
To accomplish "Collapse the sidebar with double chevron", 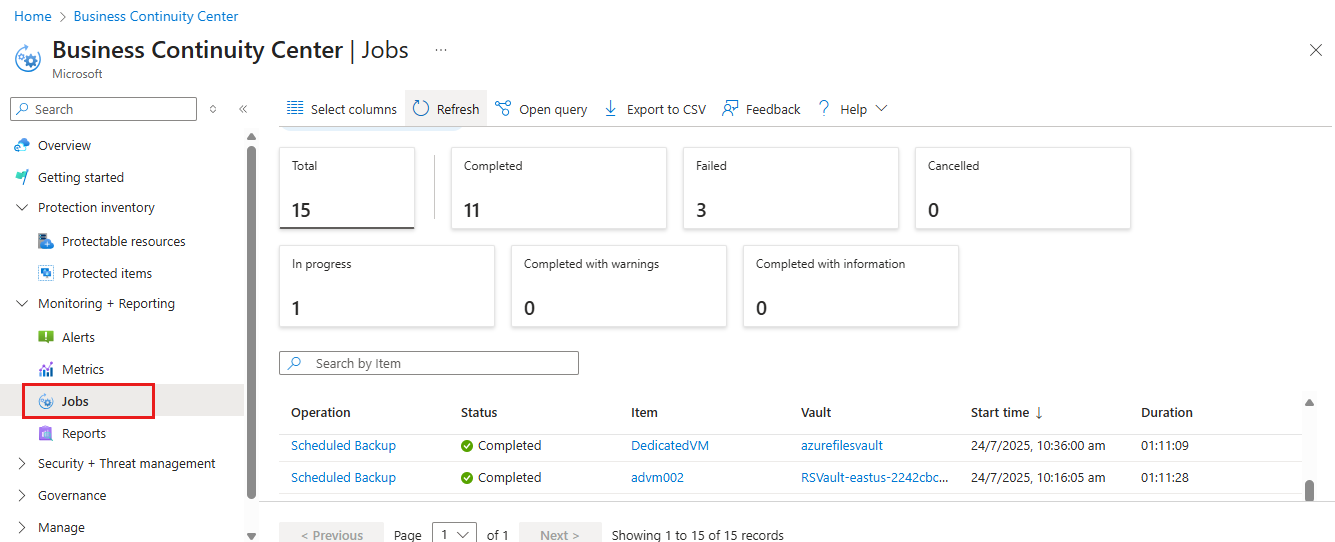I will [x=243, y=109].
